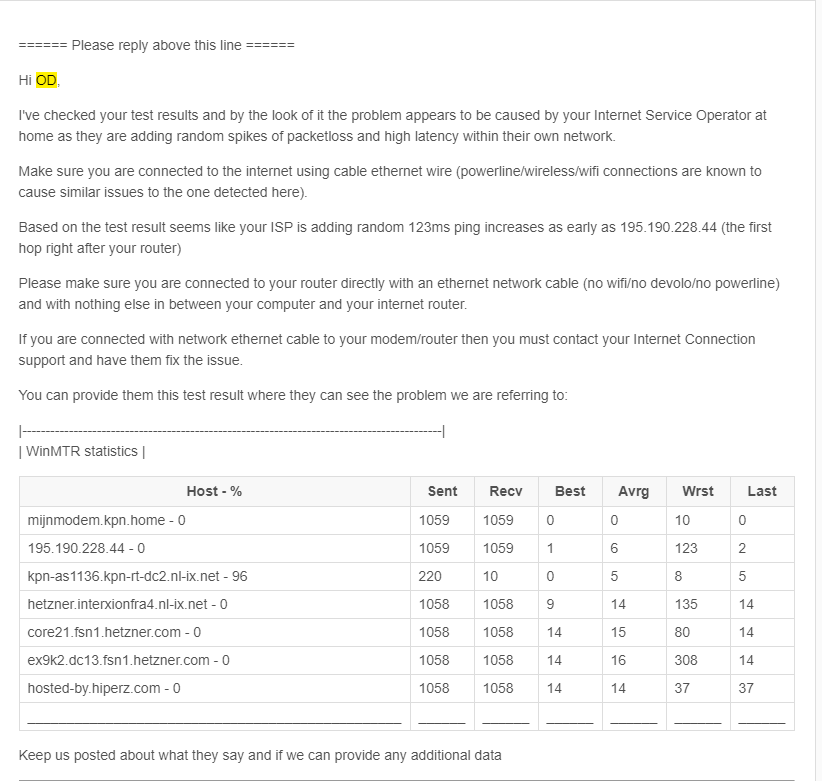Image resolution: width=822 pixels, height=781 pixels.
Task: Click the hetzner.interxionfra4.nl-ix.net host cell
Action: point(214,604)
